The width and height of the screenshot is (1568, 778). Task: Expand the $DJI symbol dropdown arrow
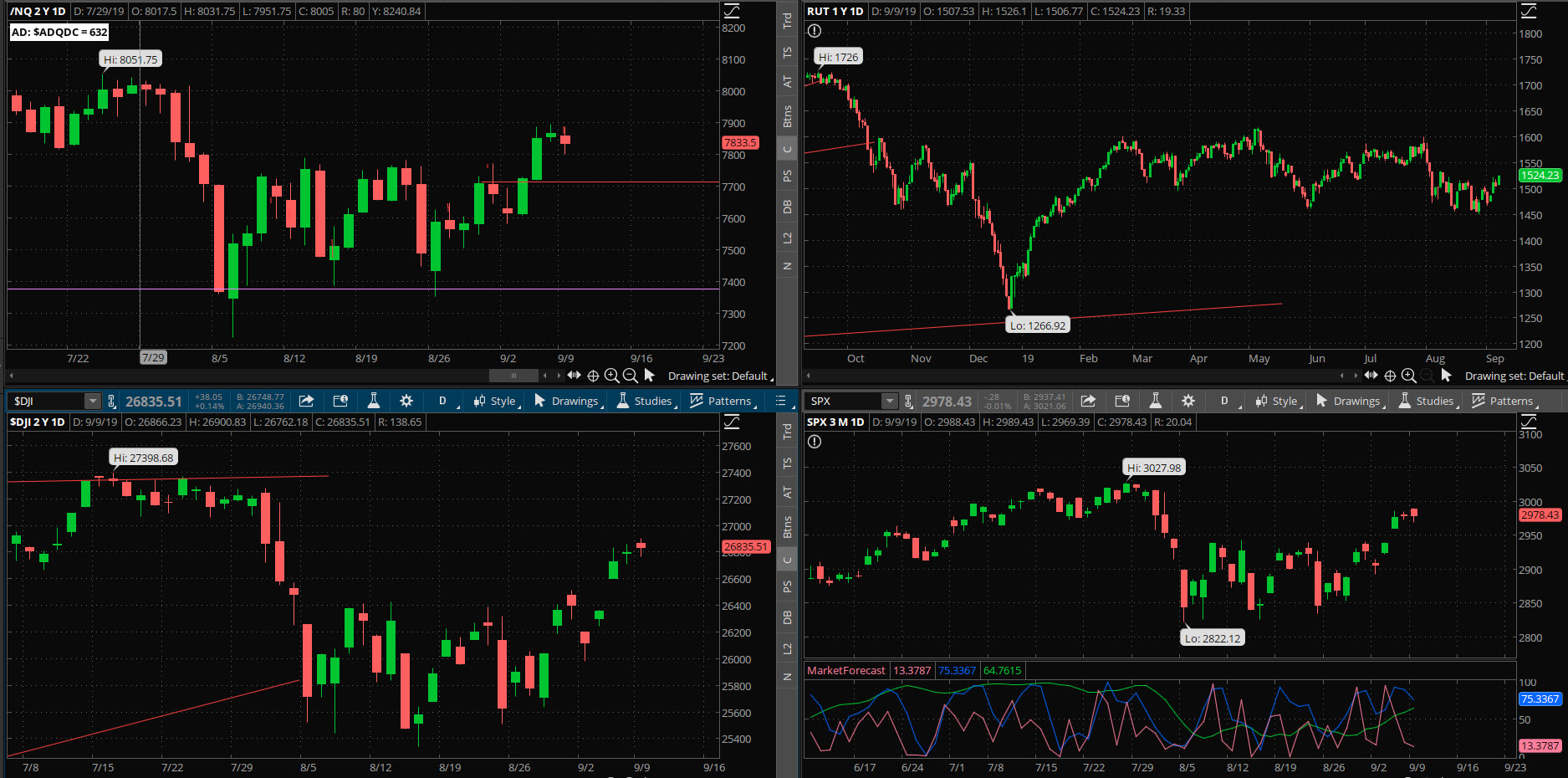(93, 402)
